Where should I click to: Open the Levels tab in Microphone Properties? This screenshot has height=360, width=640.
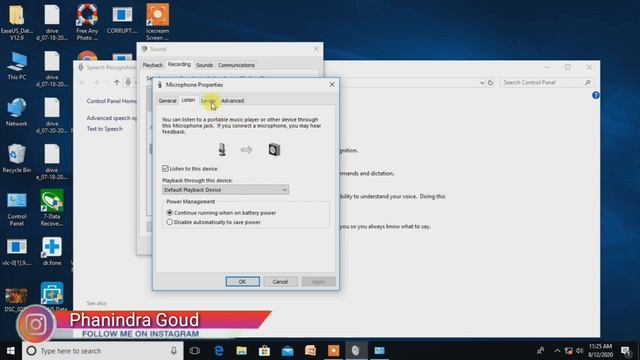208,101
